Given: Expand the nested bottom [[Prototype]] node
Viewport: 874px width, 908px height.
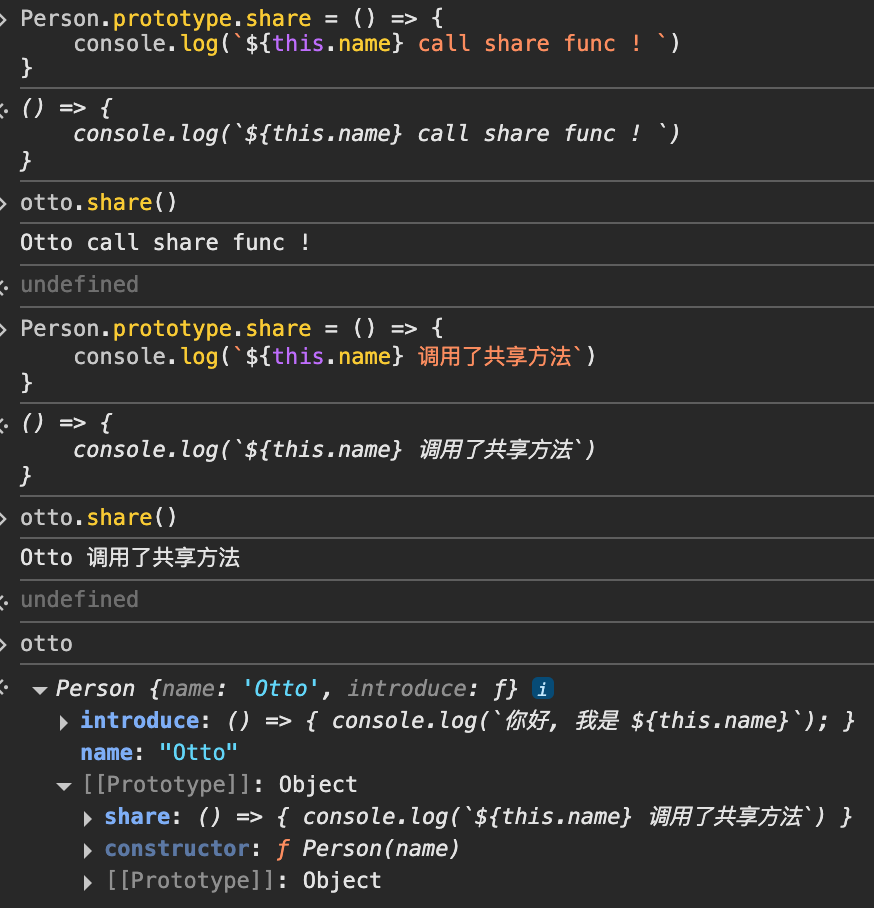Looking at the screenshot, I should (x=89, y=881).
